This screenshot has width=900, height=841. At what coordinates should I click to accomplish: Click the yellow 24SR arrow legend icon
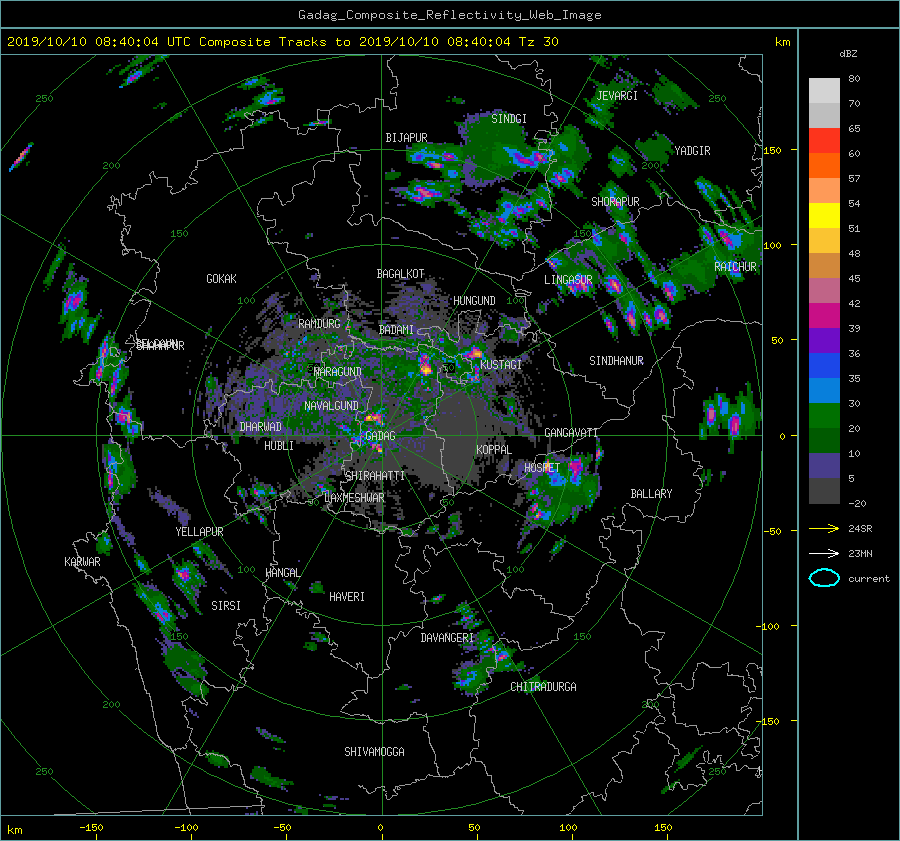[x=824, y=528]
